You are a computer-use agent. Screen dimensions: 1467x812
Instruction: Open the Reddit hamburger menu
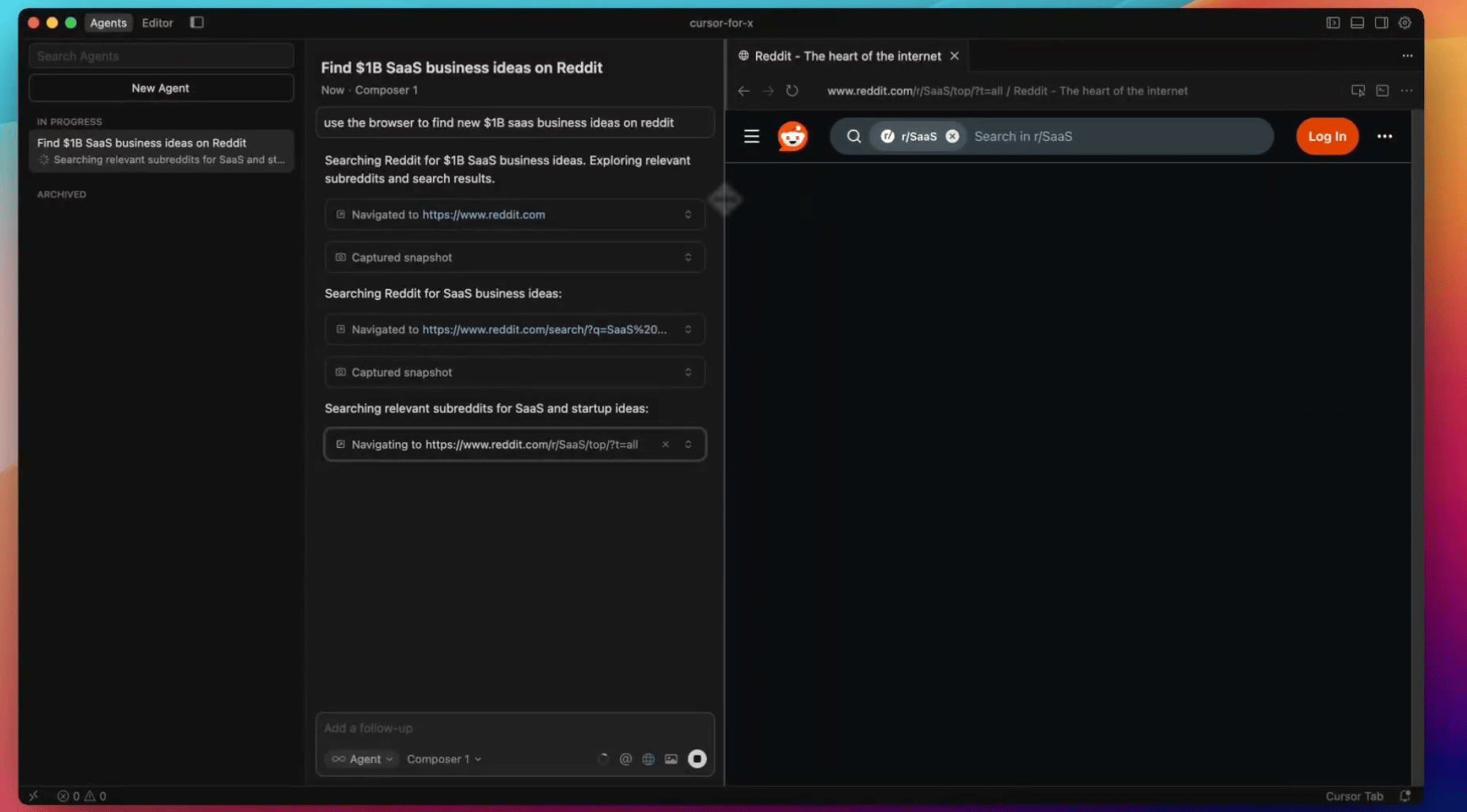point(751,136)
